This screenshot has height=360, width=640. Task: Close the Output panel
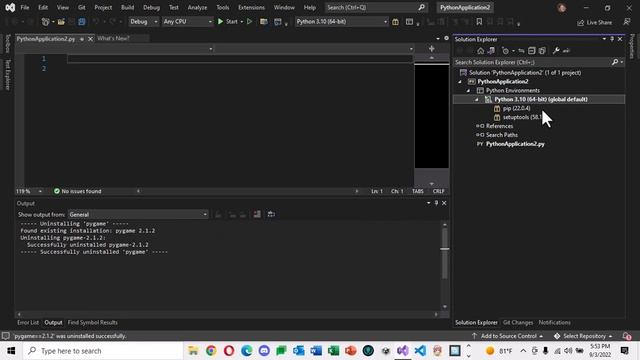[444, 203]
